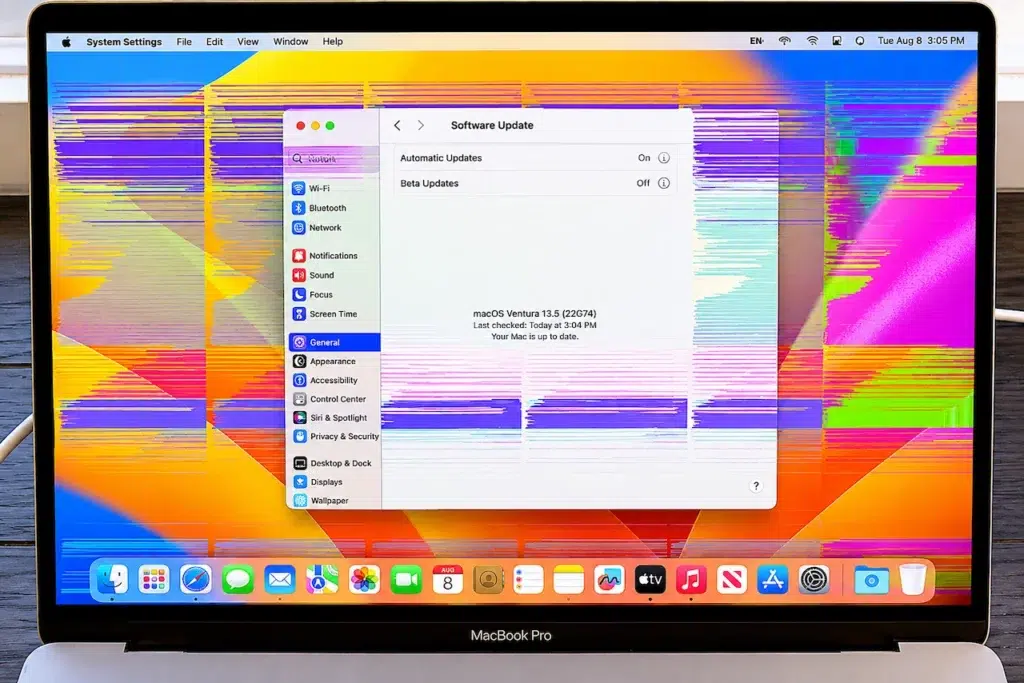The image size is (1024, 683).
Task: Select Network in the sidebar
Action: click(333, 227)
